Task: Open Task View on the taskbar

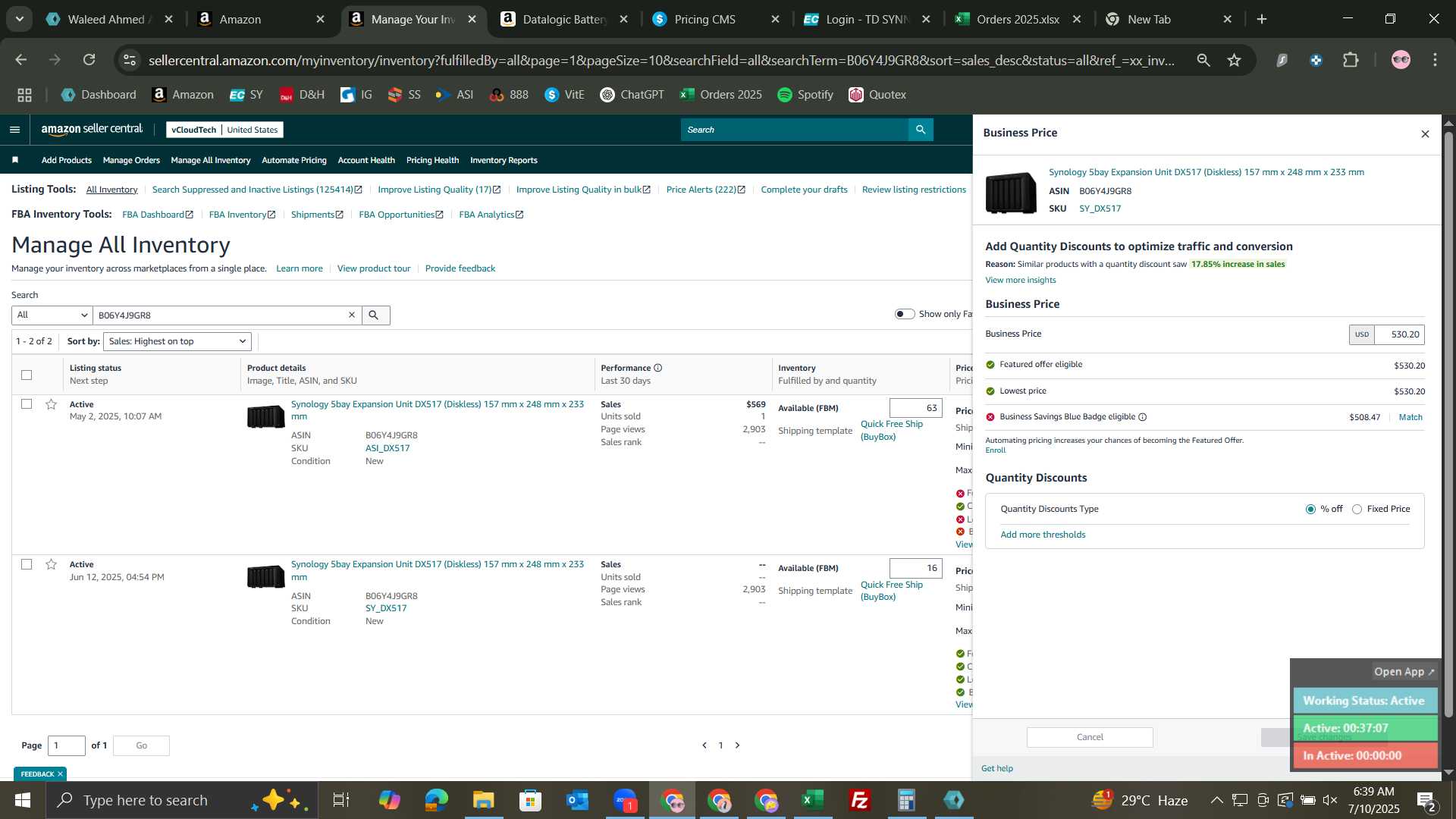Action: 341,800
